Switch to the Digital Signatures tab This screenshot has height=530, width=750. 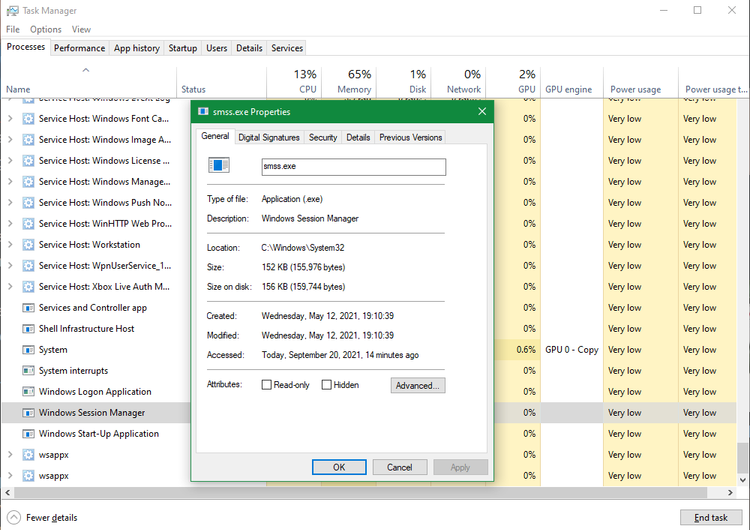268,137
